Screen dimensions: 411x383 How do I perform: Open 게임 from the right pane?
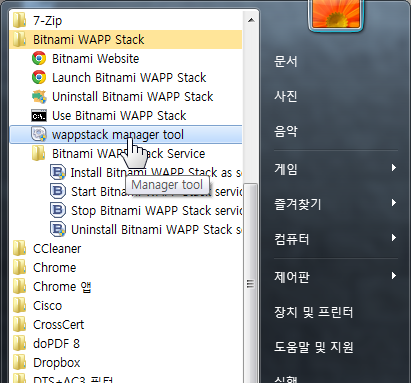(286, 170)
